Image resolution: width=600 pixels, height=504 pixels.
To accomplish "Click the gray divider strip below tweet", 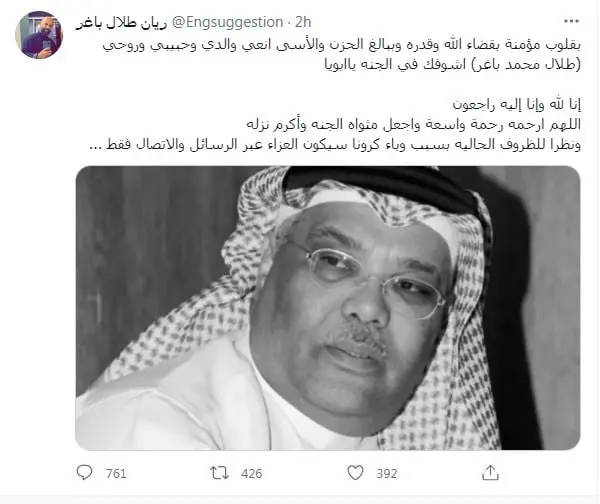I will click(300, 499).
